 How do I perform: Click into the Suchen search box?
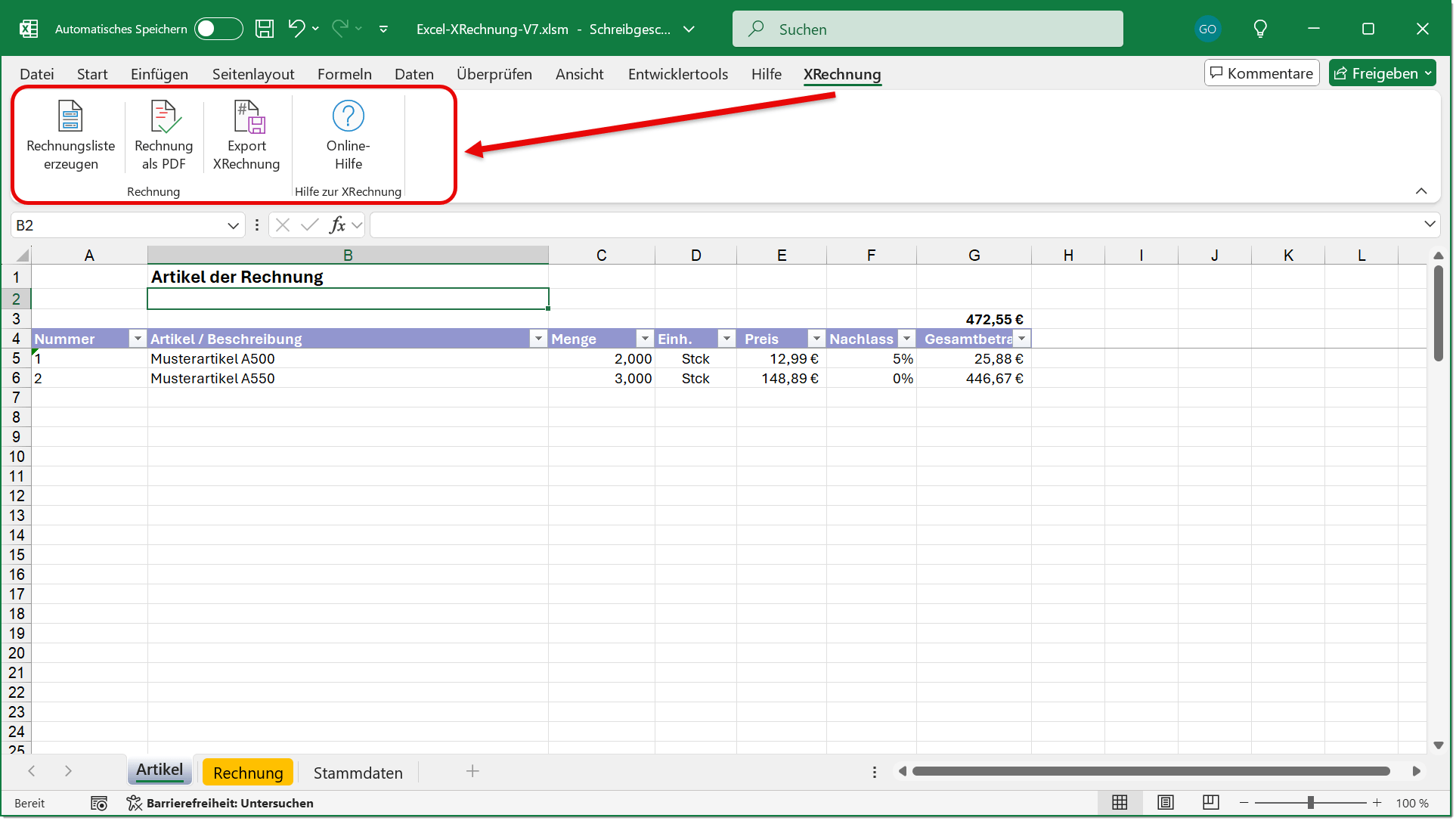pos(928,29)
